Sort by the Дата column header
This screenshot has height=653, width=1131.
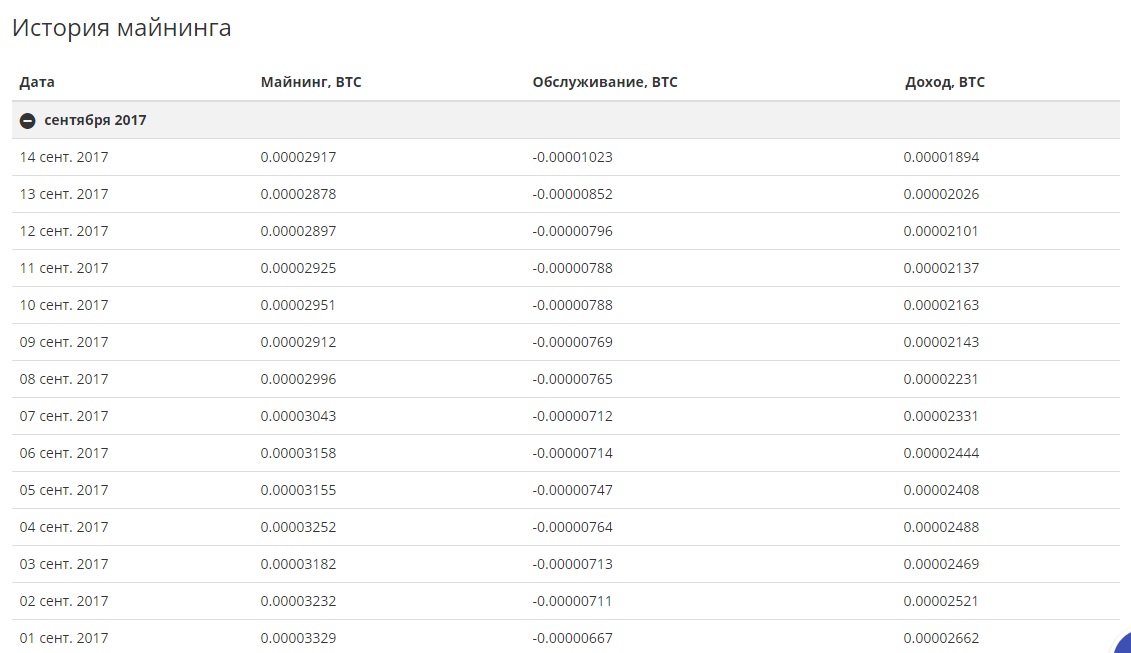(x=37, y=82)
